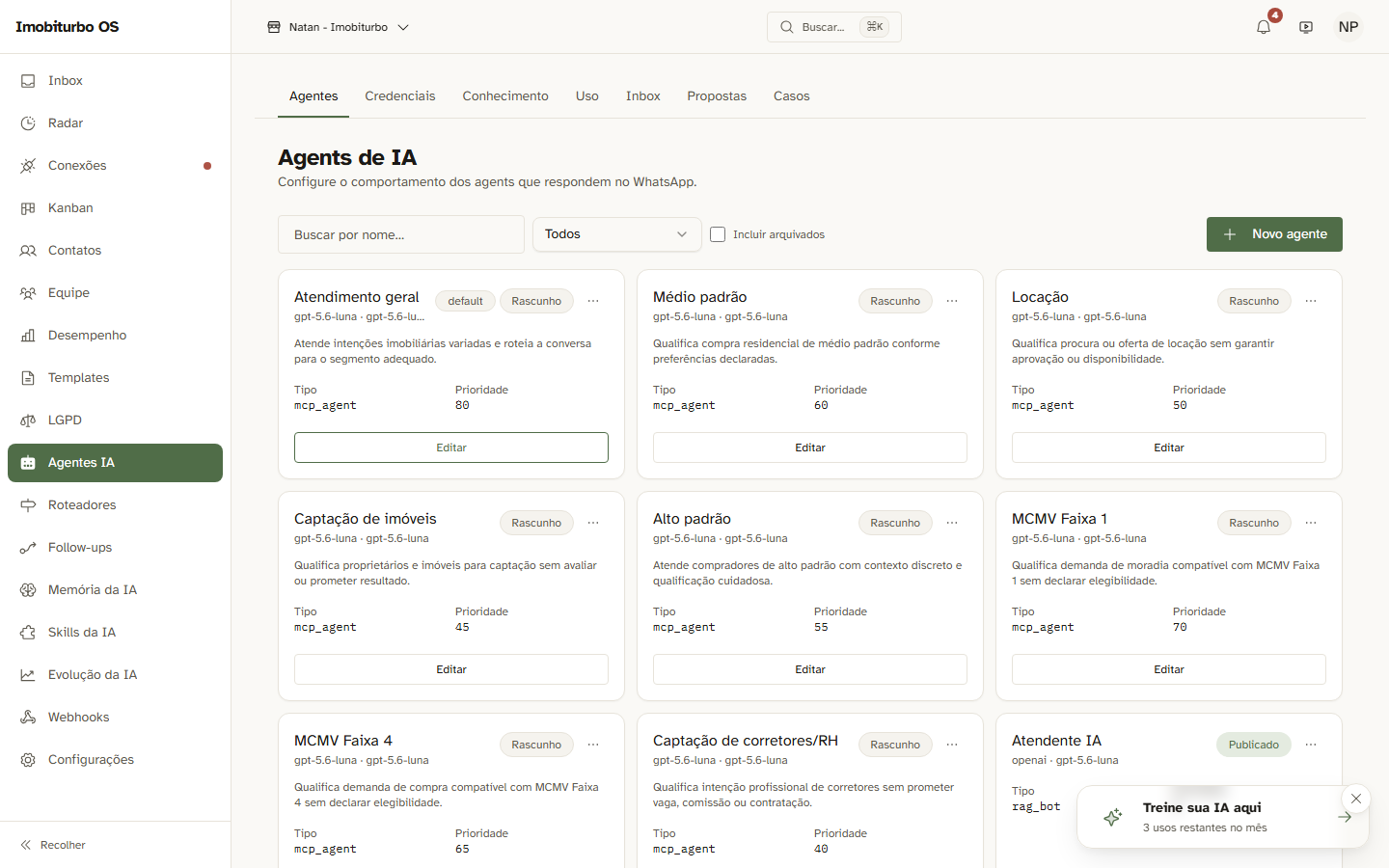Viewport: 1389px width, 868px height.
Task: Select the Agentes IA sidebar item
Action: (115, 463)
